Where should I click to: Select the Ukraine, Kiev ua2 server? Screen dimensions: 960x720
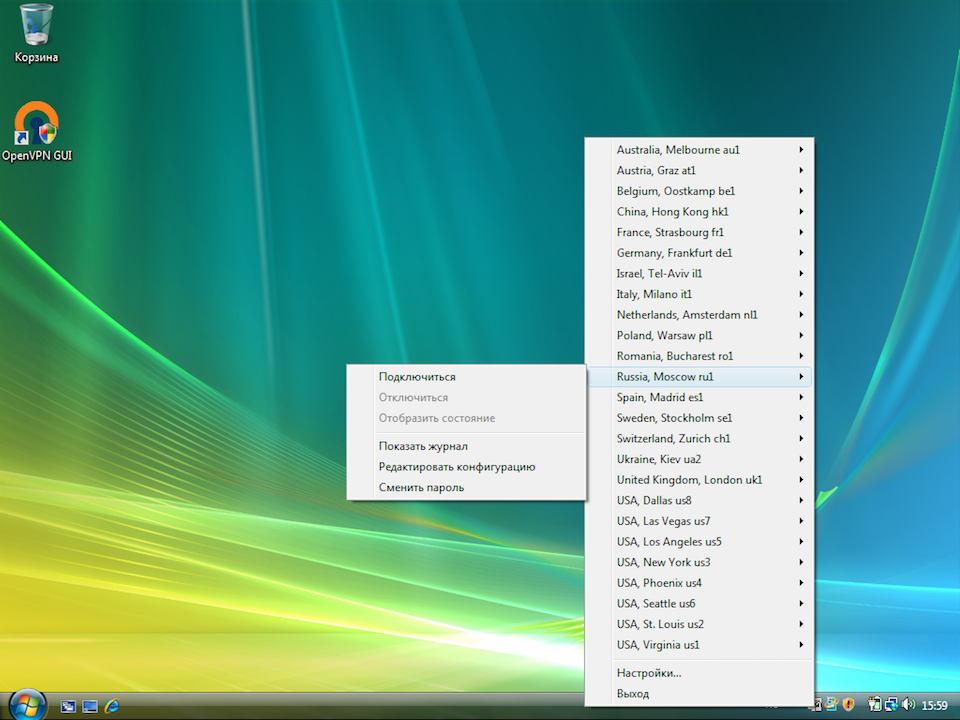(699, 459)
